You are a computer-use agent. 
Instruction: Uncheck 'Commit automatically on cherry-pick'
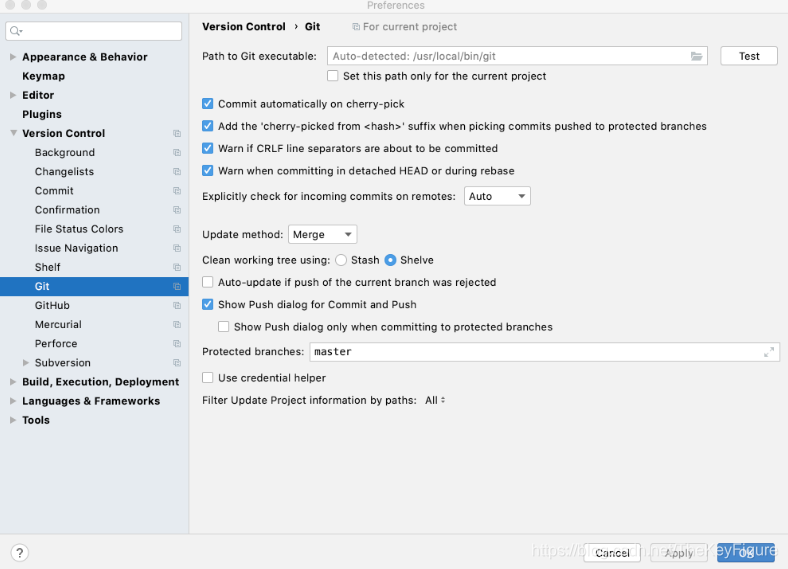(x=208, y=104)
